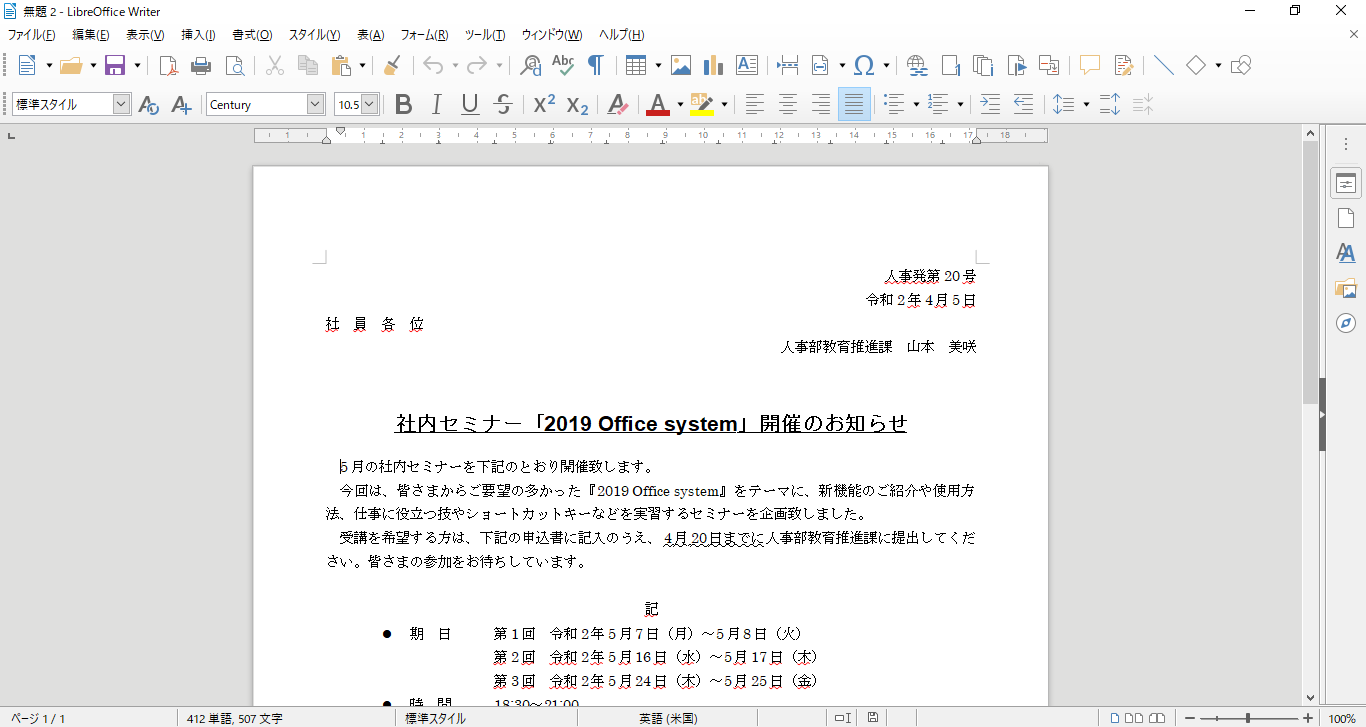Screen dimensions: 1366x727
Task: Open Insert Table dropdown arrow
Action: coord(658,66)
